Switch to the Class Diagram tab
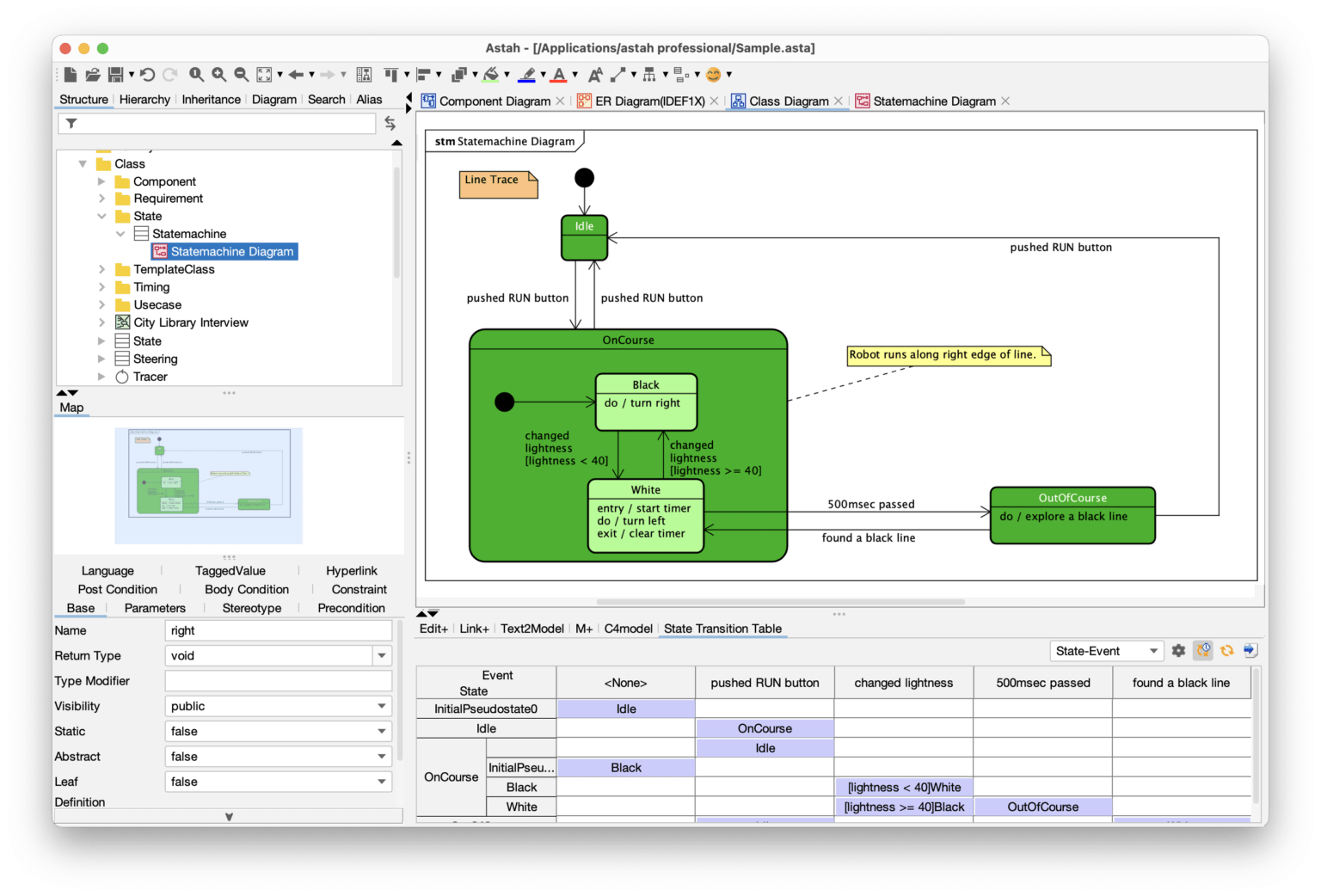This screenshot has width=1321, height=896. (x=786, y=101)
